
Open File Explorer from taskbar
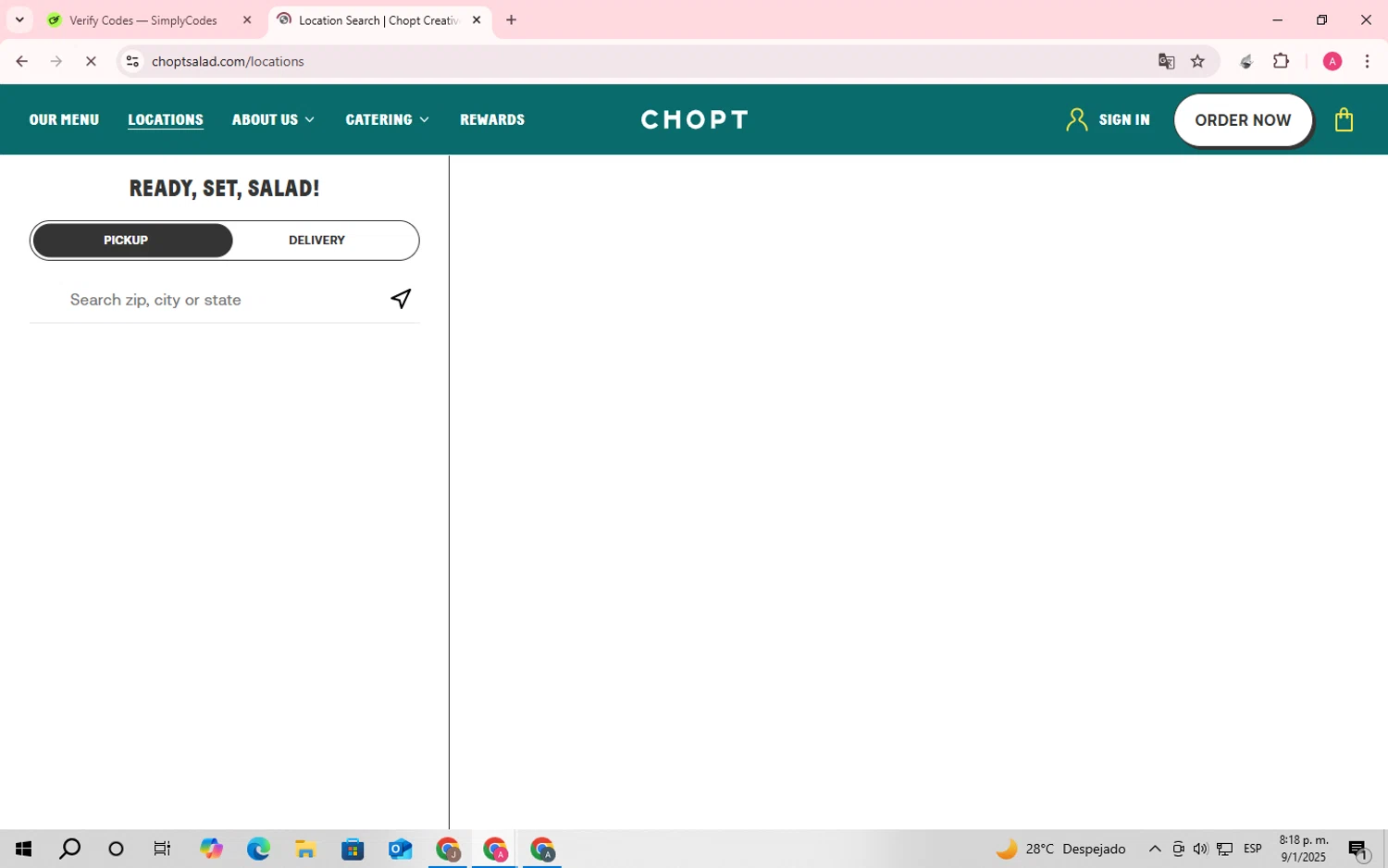tap(305, 849)
